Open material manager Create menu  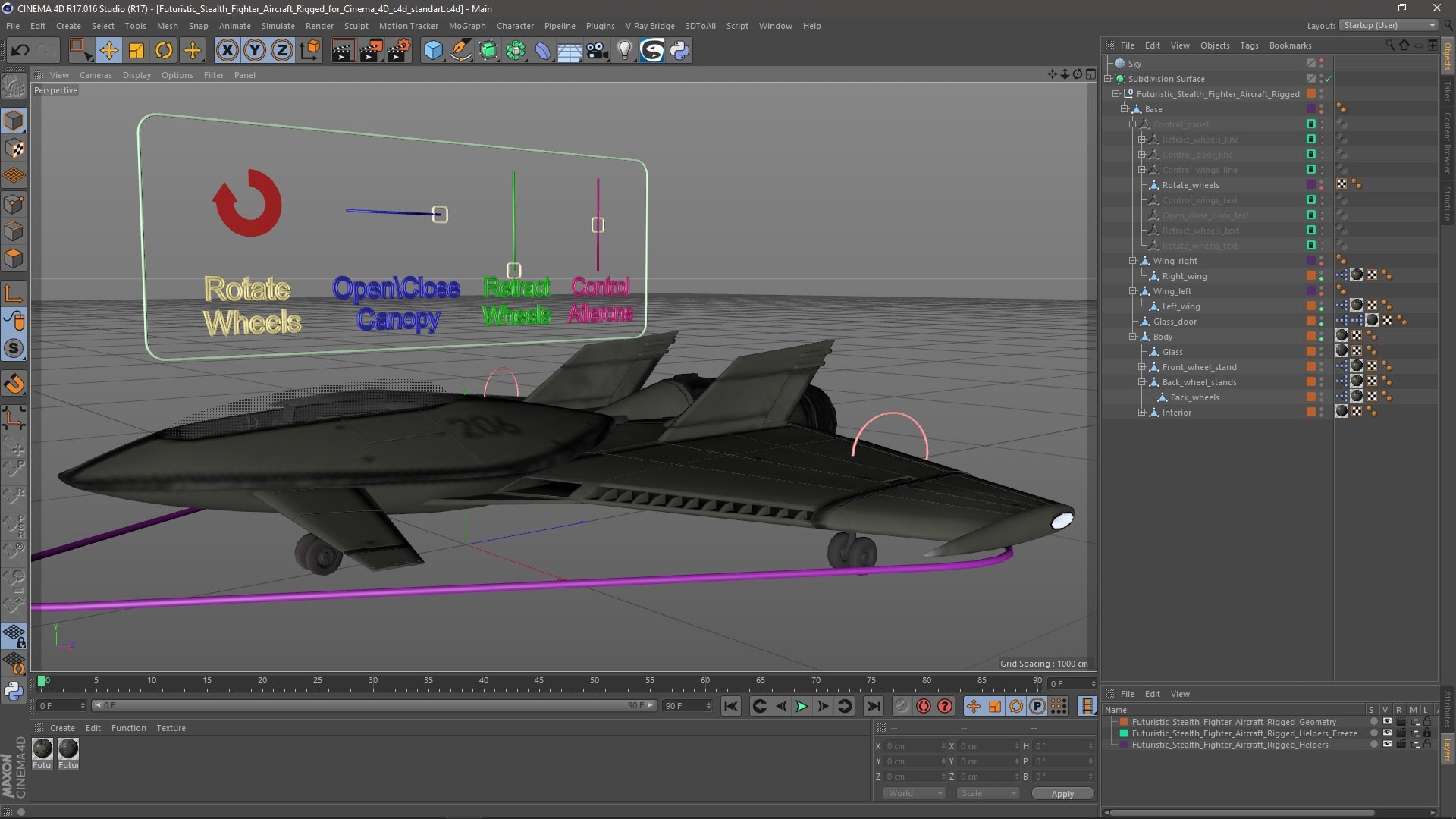point(62,728)
